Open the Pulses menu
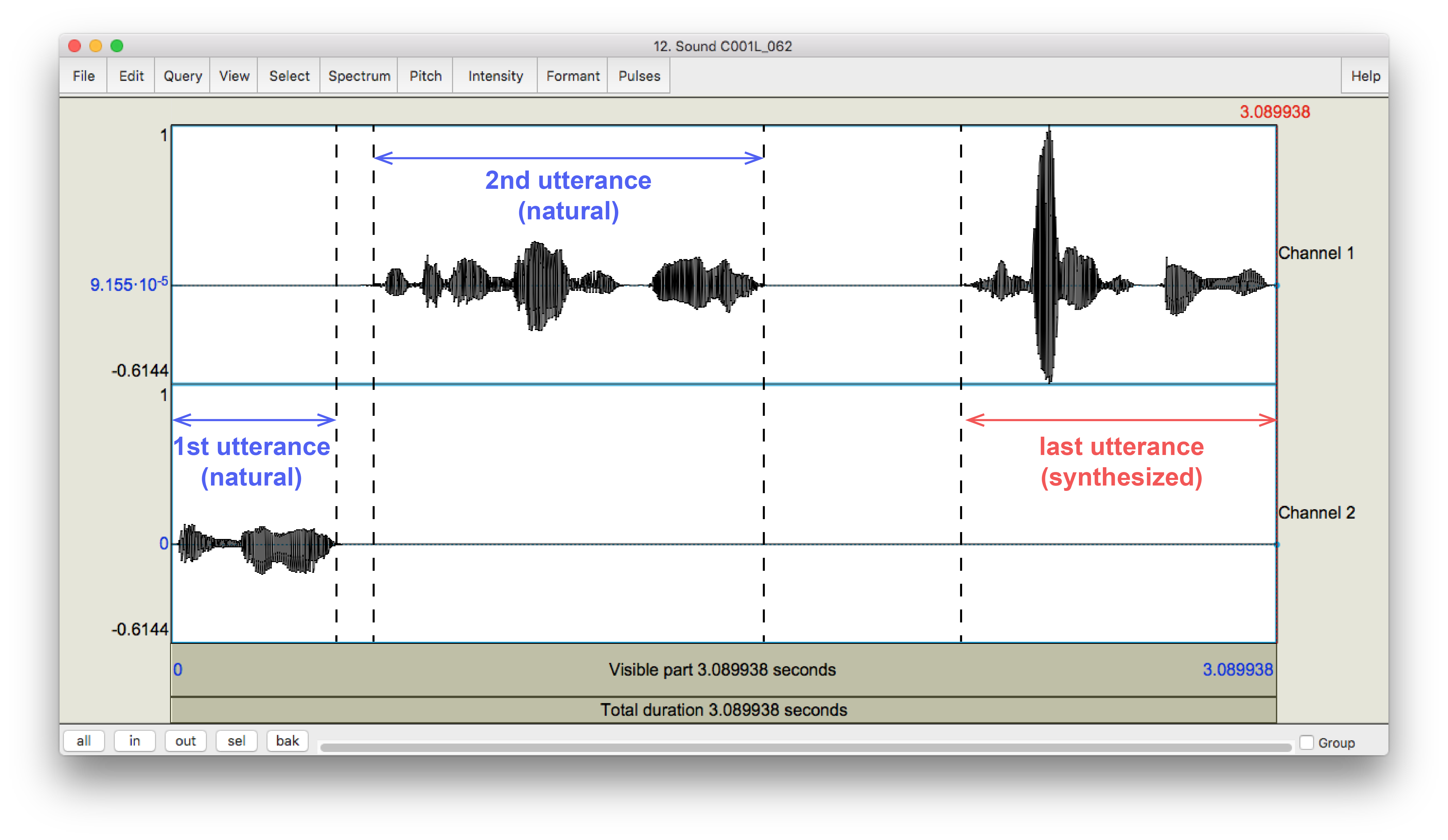This screenshot has width=1448, height=840. (639, 76)
